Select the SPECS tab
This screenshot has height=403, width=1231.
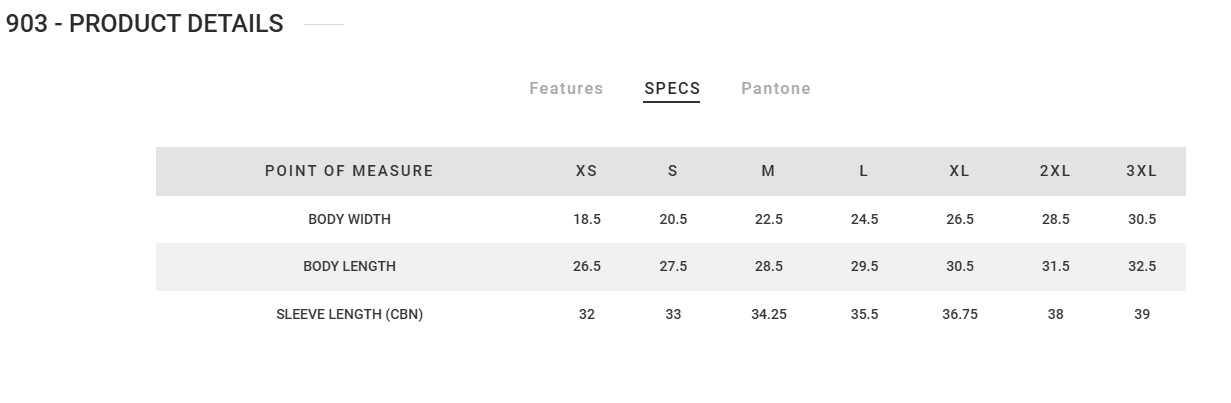click(672, 88)
